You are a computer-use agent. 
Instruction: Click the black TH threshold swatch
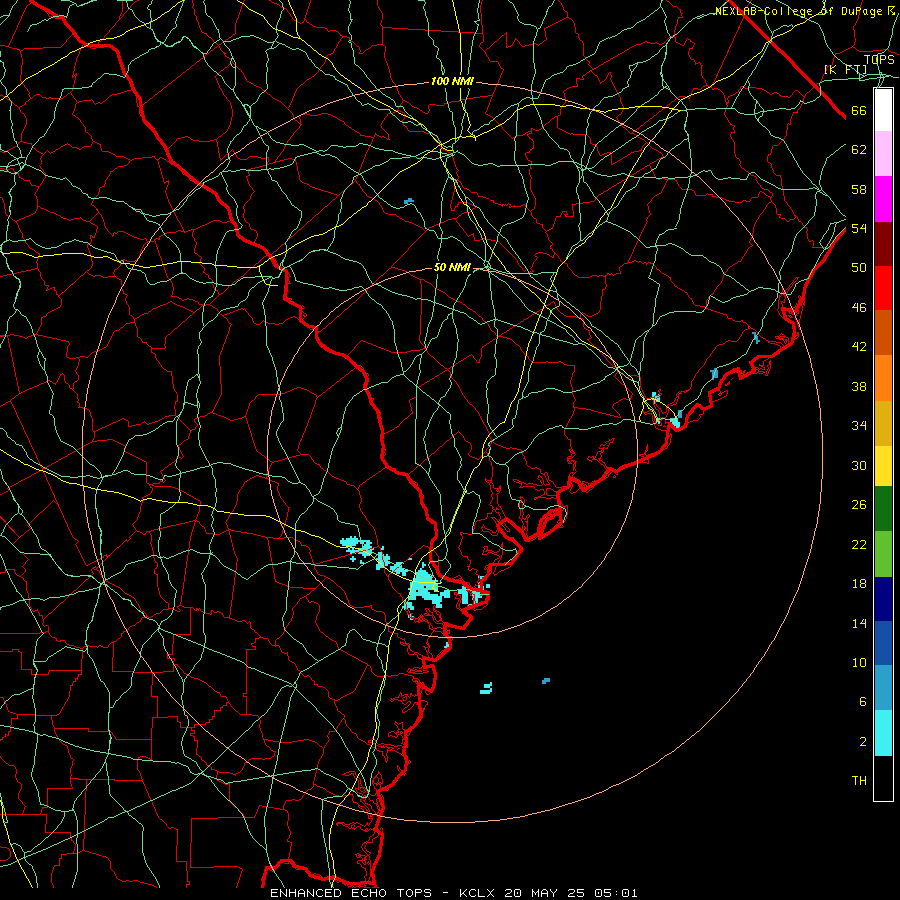(883, 778)
